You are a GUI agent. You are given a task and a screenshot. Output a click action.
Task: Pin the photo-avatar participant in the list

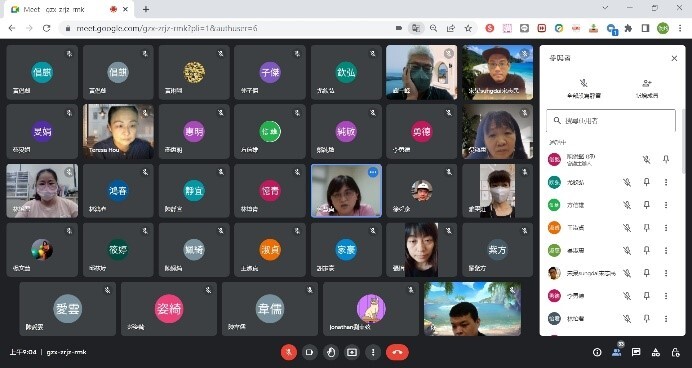point(647,274)
